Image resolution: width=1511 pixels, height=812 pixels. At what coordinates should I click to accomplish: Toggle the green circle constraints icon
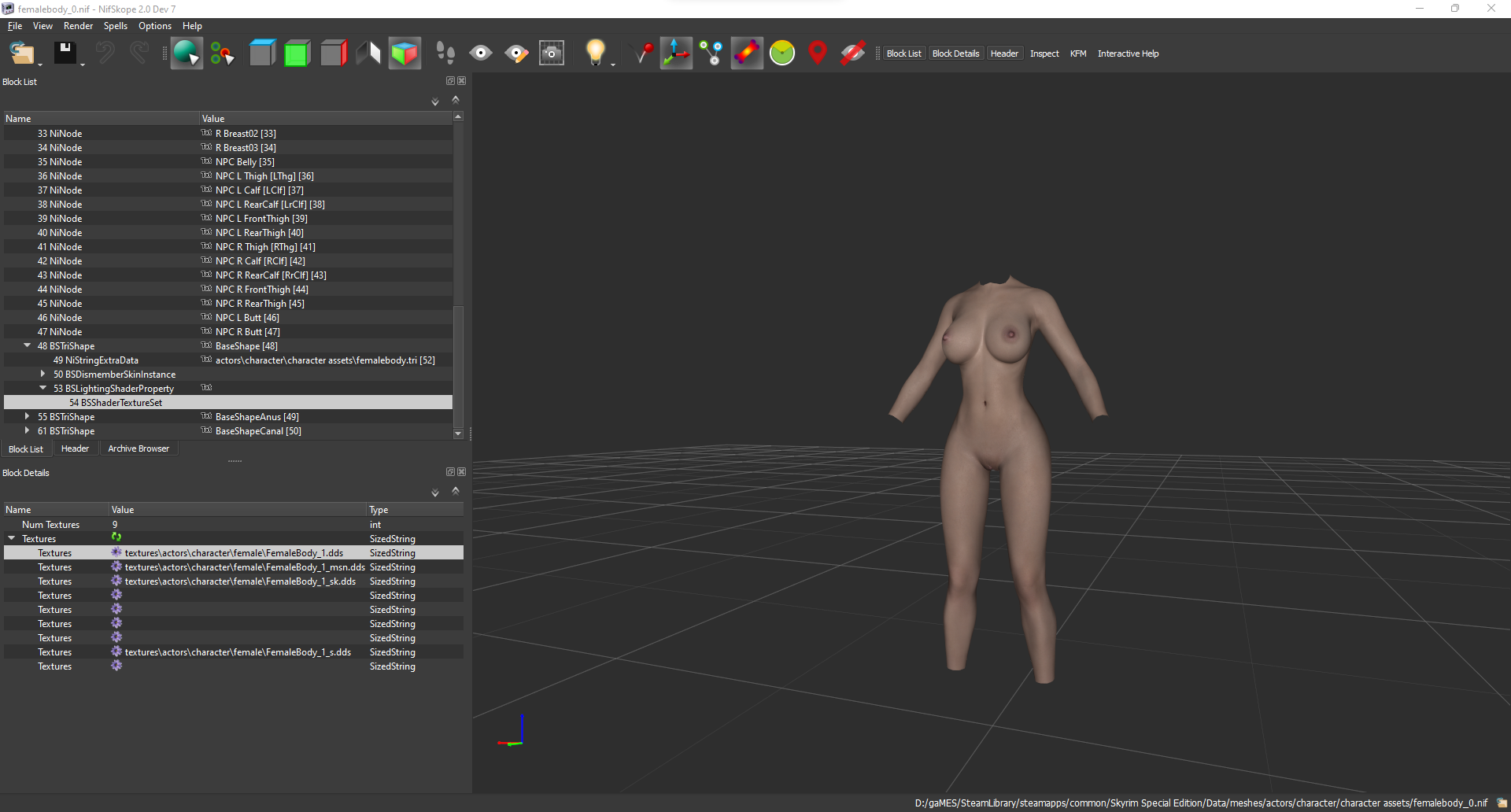782,54
